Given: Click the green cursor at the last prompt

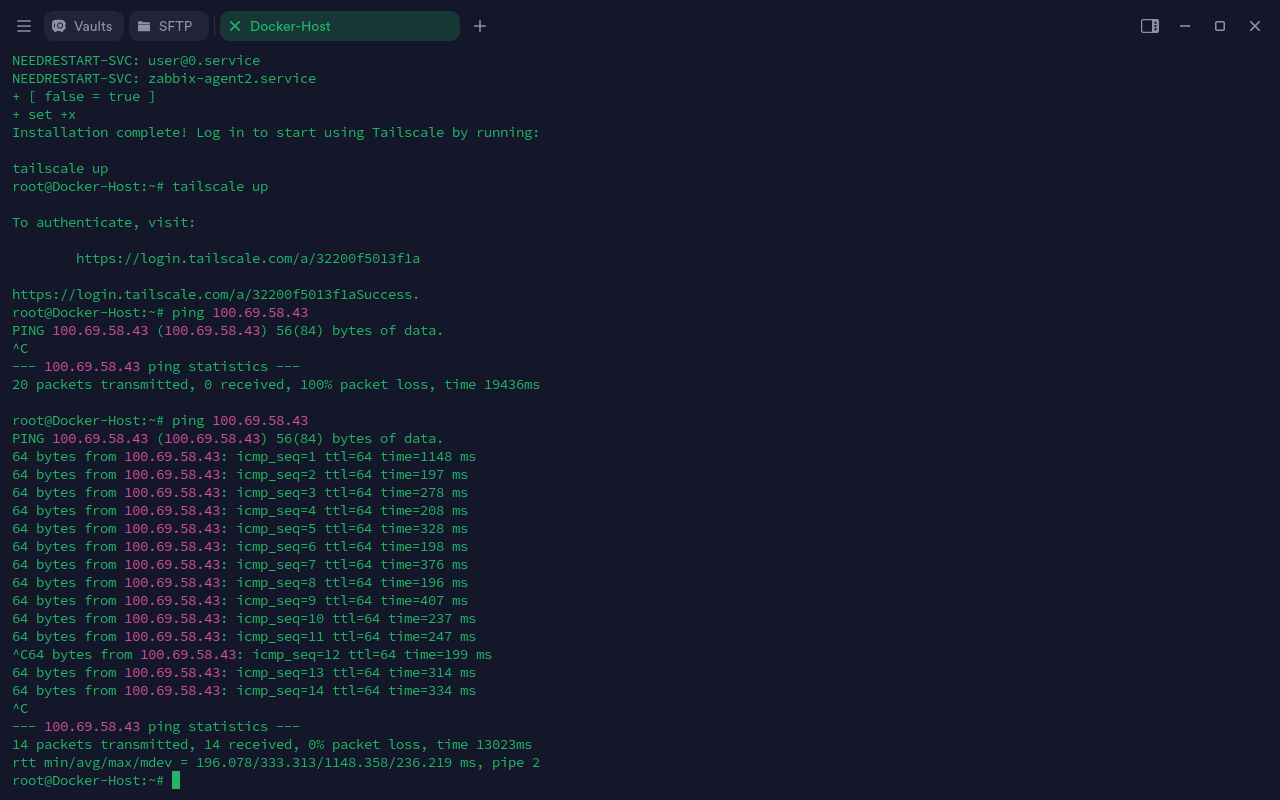Looking at the screenshot, I should click(176, 780).
